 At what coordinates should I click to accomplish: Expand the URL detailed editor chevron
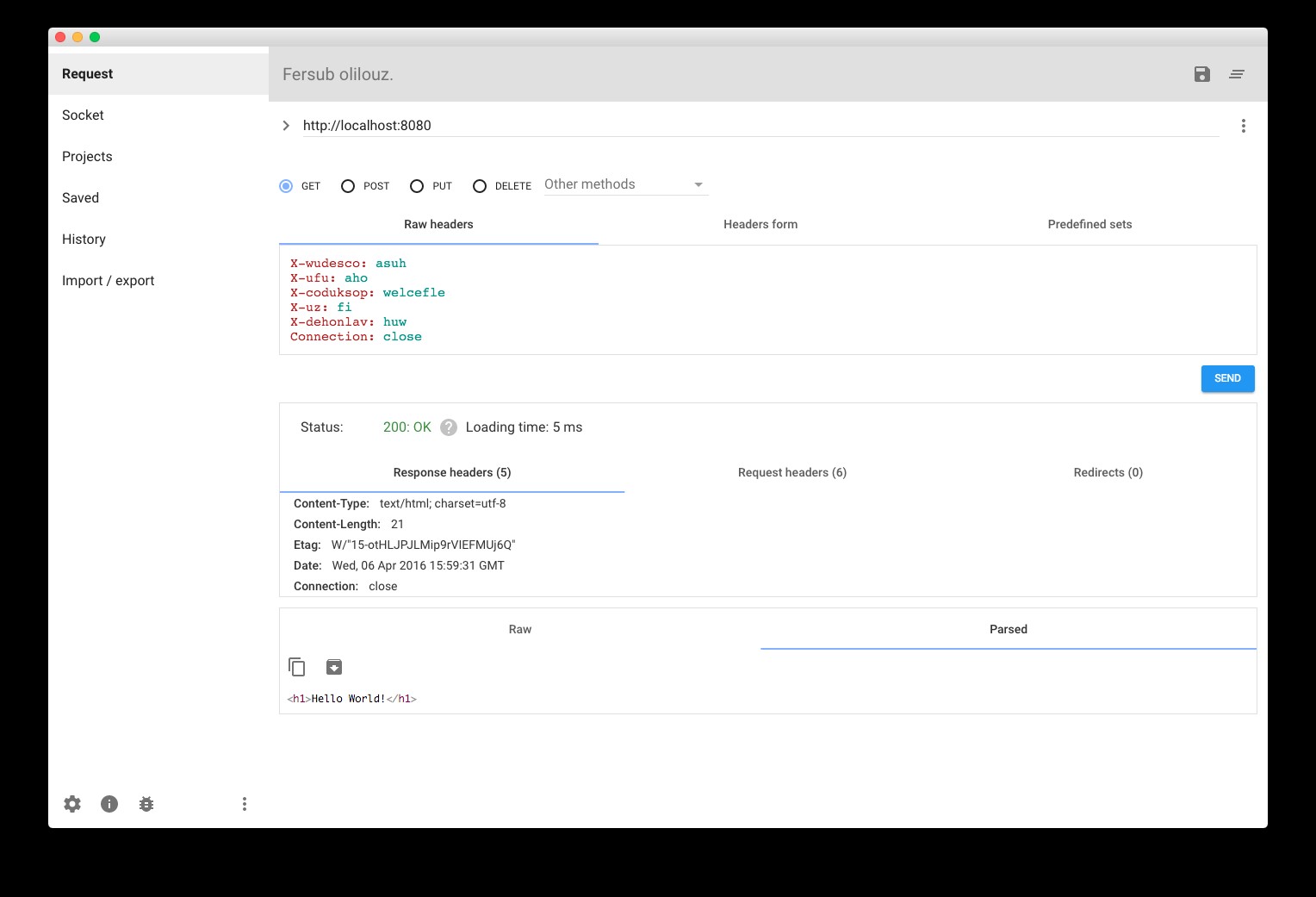coord(286,126)
